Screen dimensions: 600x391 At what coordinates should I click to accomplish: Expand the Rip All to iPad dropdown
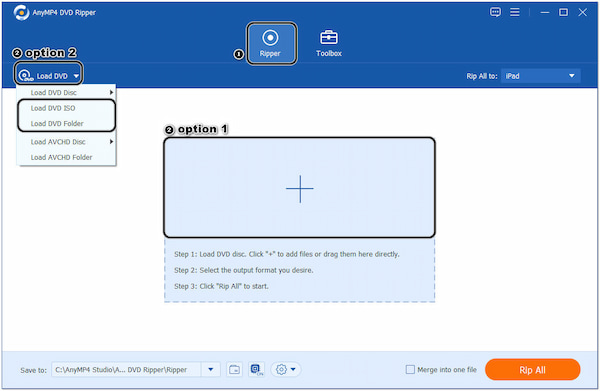point(541,76)
